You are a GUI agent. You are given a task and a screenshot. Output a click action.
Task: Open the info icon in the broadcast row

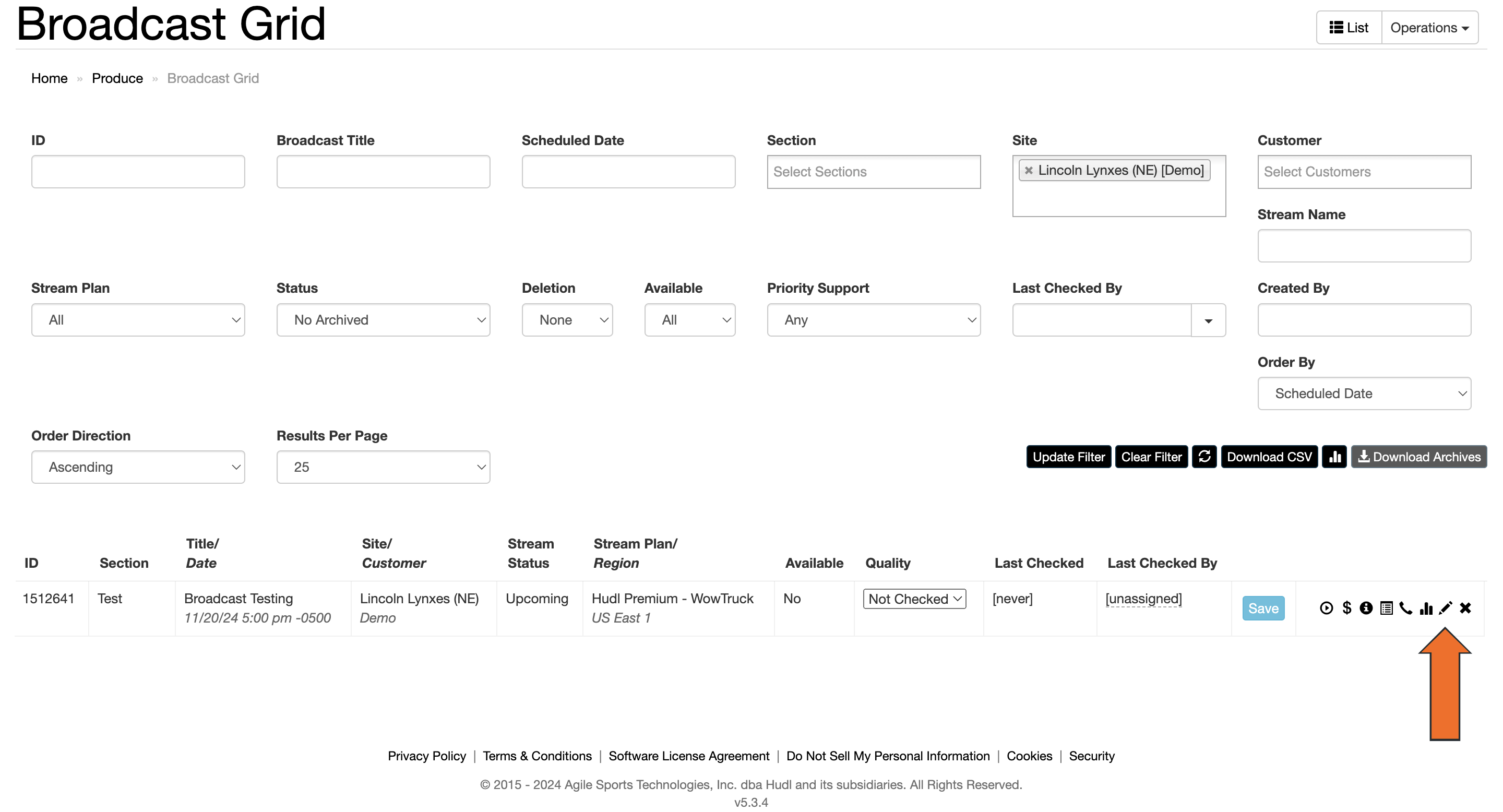tap(1366, 608)
